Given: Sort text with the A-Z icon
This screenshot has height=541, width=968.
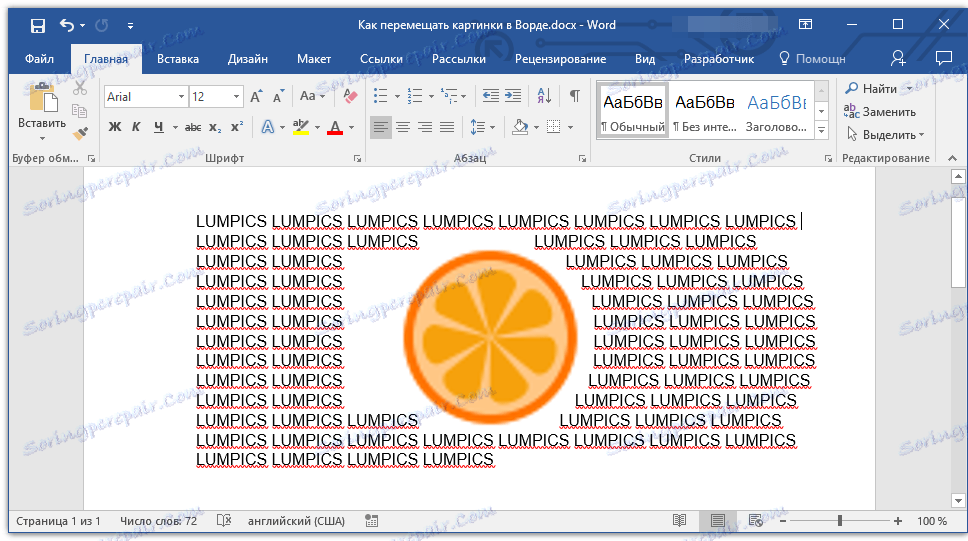Looking at the screenshot, I should (544, 96).
